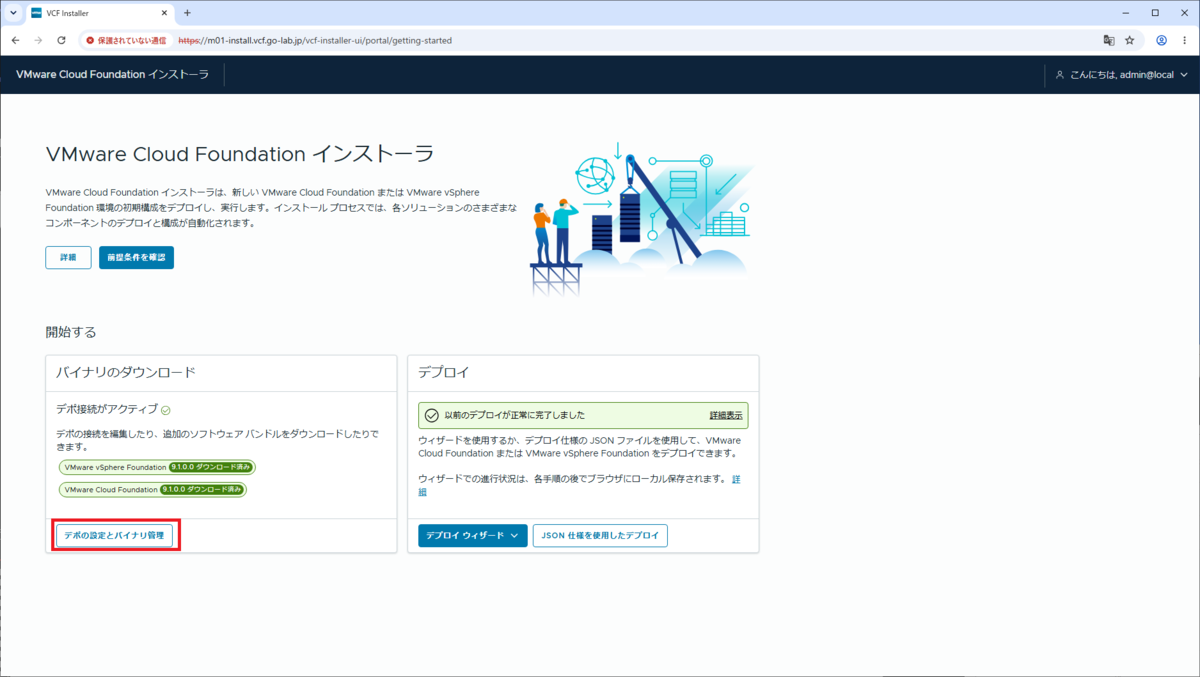Click the user icon beside こんにちは
This screenshot has height=677, width=1200.
[1060, 75]
